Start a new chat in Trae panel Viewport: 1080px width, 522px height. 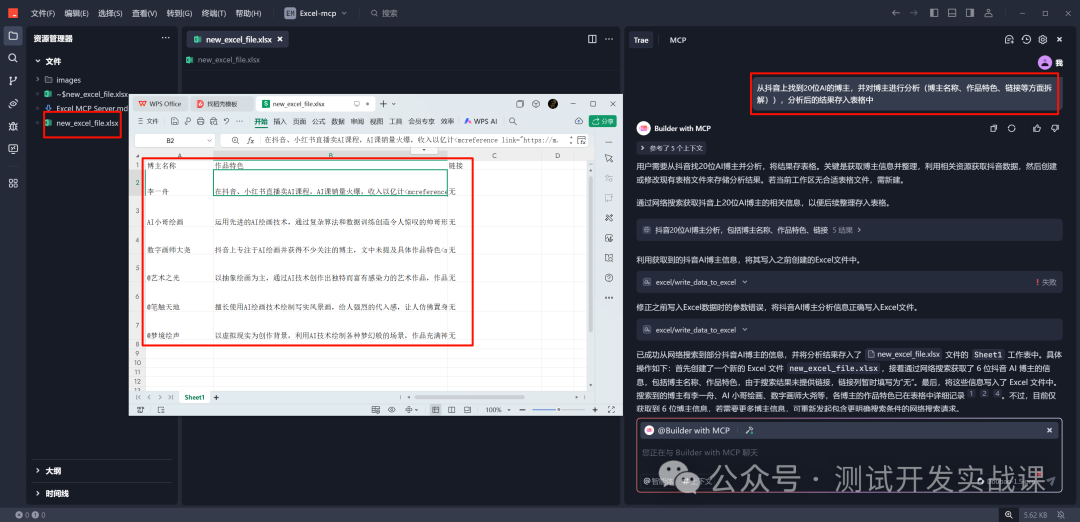(1010, 39)
